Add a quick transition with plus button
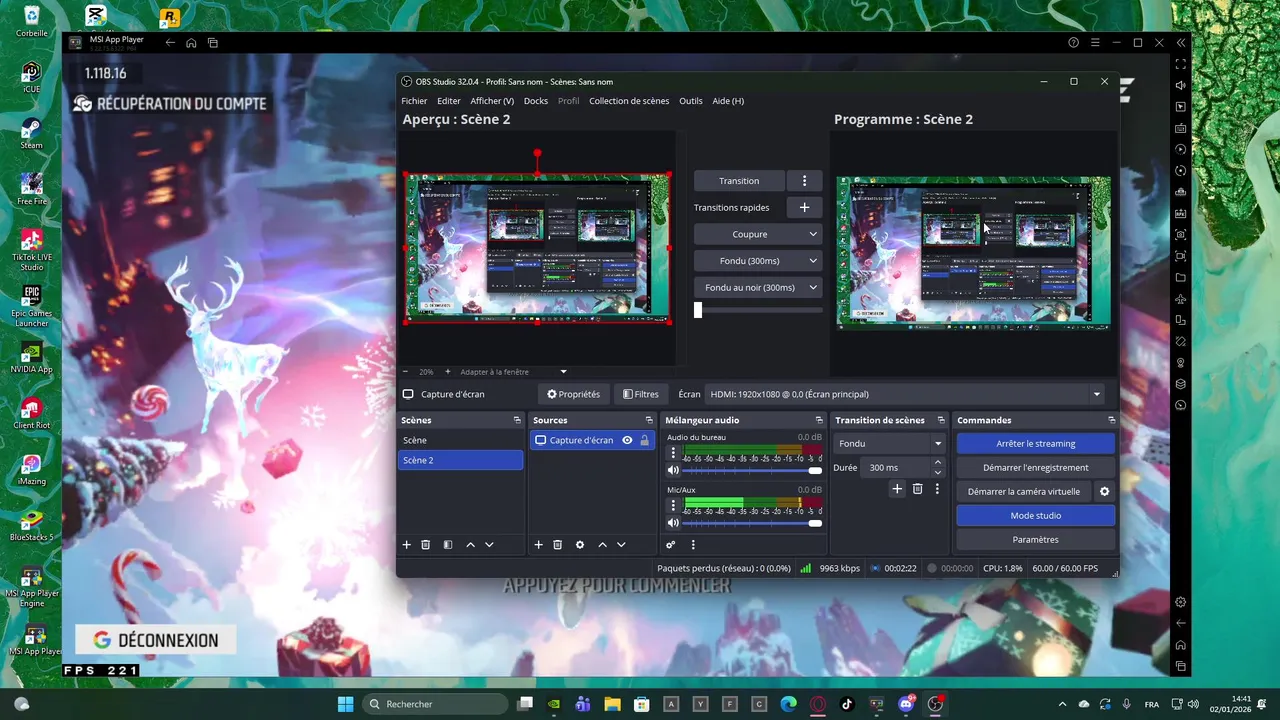1280x720 pixels. coord(804,207)
